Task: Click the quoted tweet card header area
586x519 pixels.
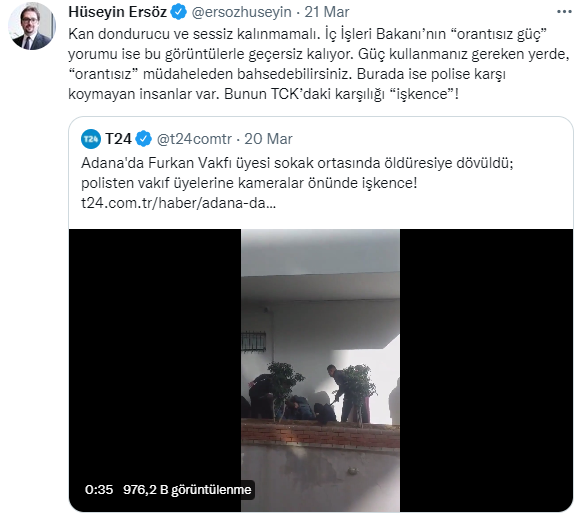Action: (x=321, y=139)
